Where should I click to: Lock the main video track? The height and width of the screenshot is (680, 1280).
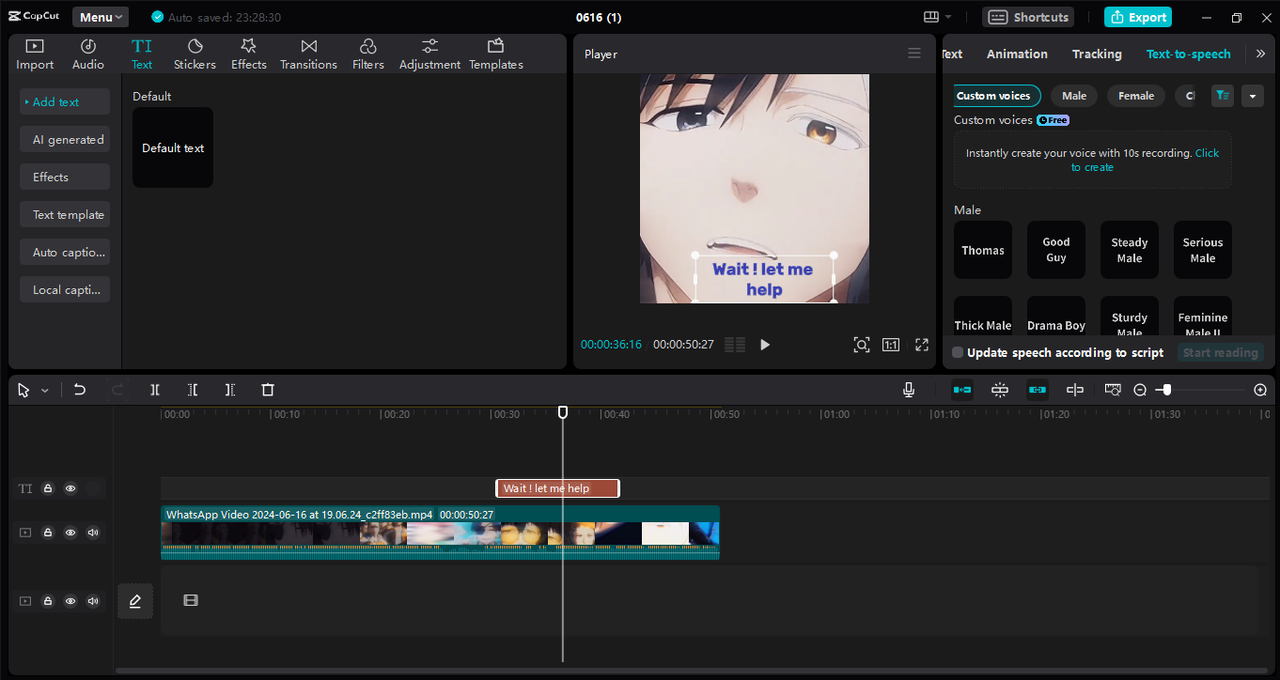[x=47, y=533]
